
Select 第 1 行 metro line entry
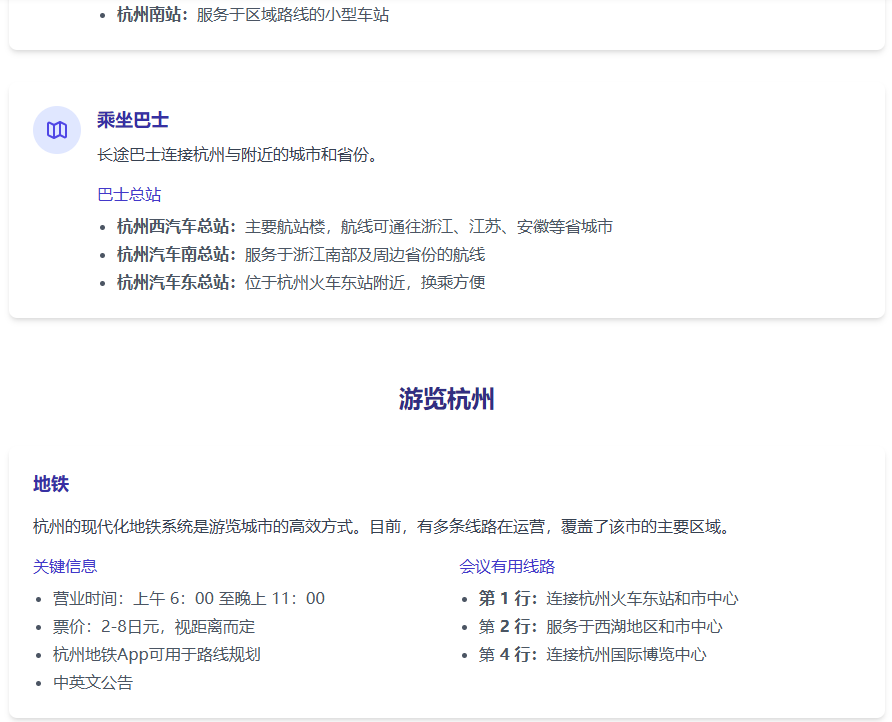[x=608, y=599]
